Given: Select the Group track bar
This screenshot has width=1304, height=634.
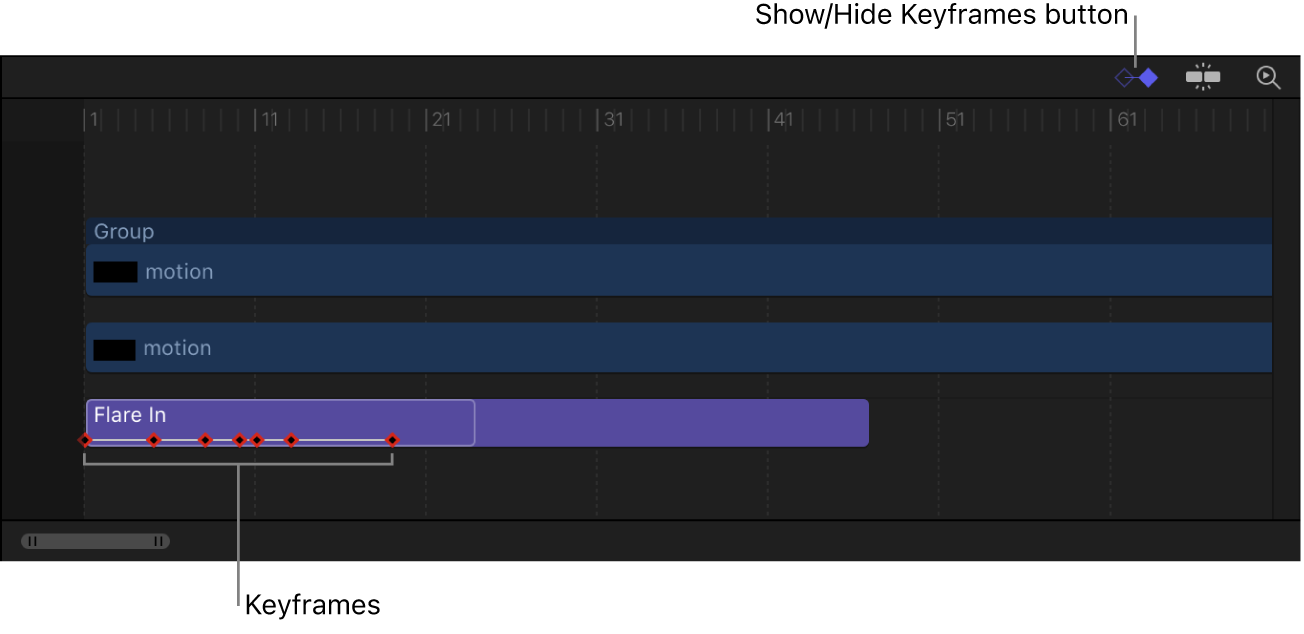Looking at the screenshot, I should (x=400, y=231).
